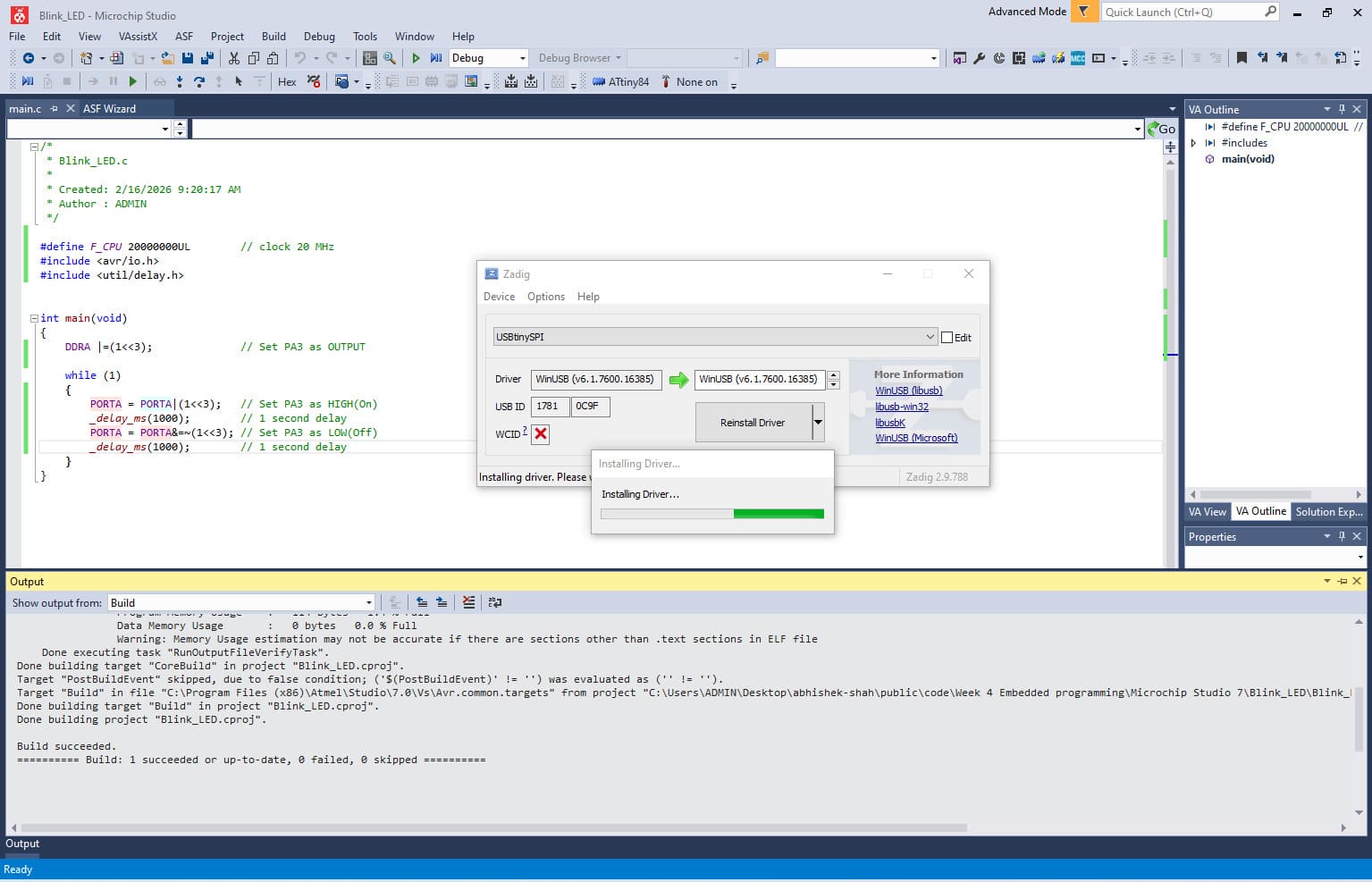Screen dimensions: 1372x882
Task: Click the New Project toolbar icon
Action: (86, 58)
